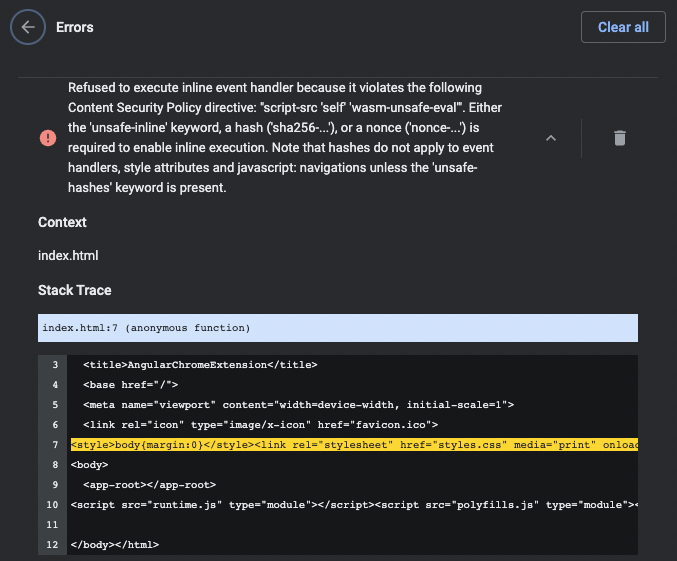This screenshot has width=677, height=561.
Task: Delete this error with trash icon
Action: pos(620,138)
